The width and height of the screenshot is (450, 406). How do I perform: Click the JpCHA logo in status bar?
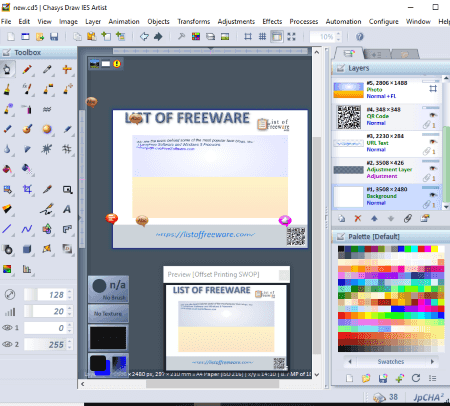tap(429, 397)
